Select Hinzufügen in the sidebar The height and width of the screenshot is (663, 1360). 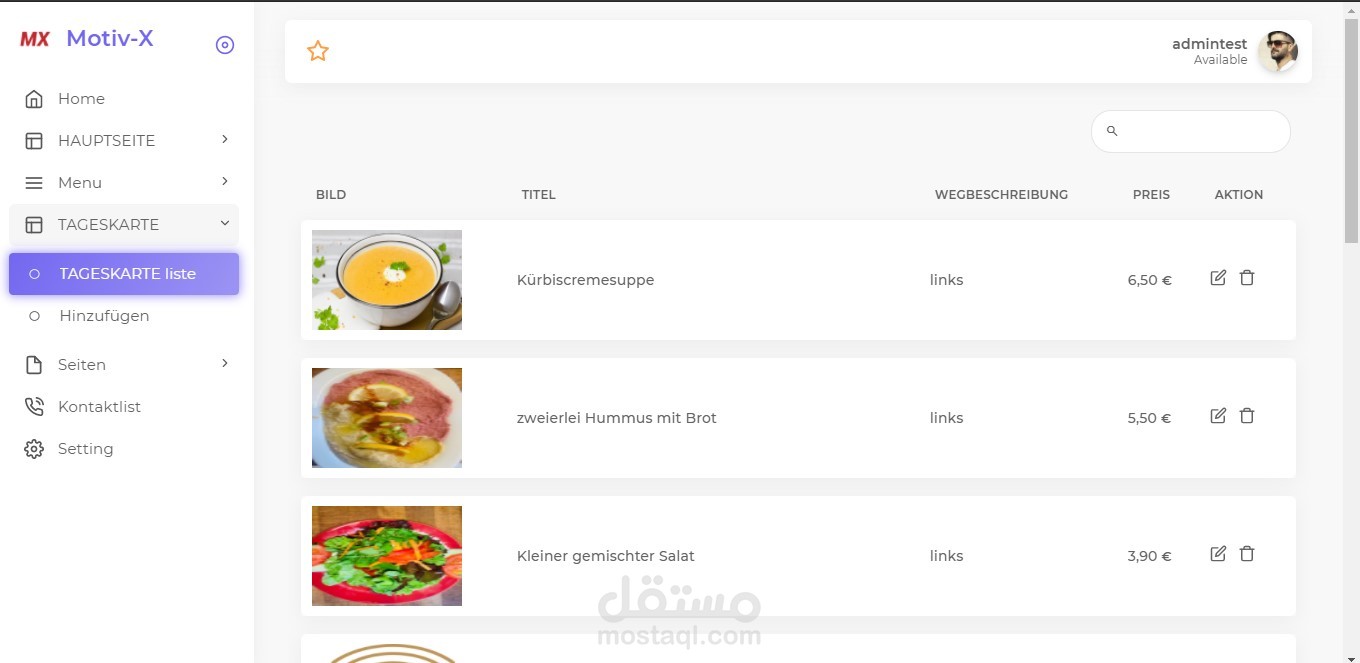coord(124,316)
